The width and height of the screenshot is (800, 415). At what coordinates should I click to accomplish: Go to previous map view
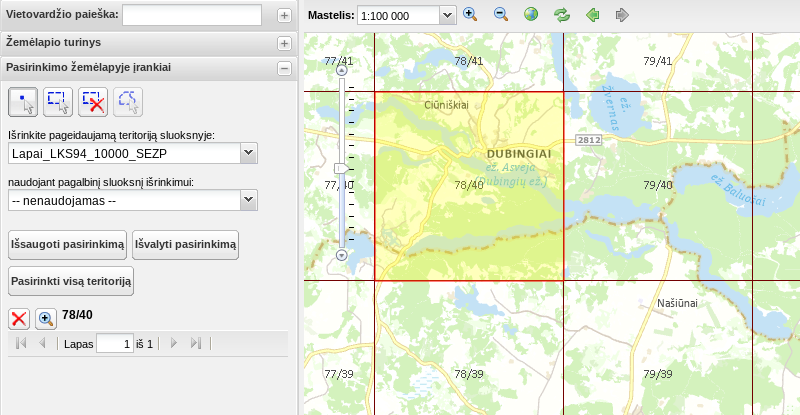(592, 15)
